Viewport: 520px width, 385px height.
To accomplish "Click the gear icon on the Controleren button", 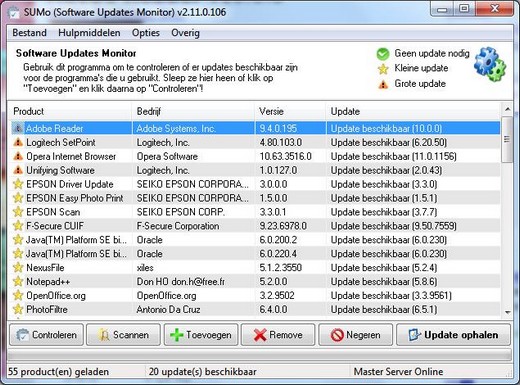I will 23,335.
